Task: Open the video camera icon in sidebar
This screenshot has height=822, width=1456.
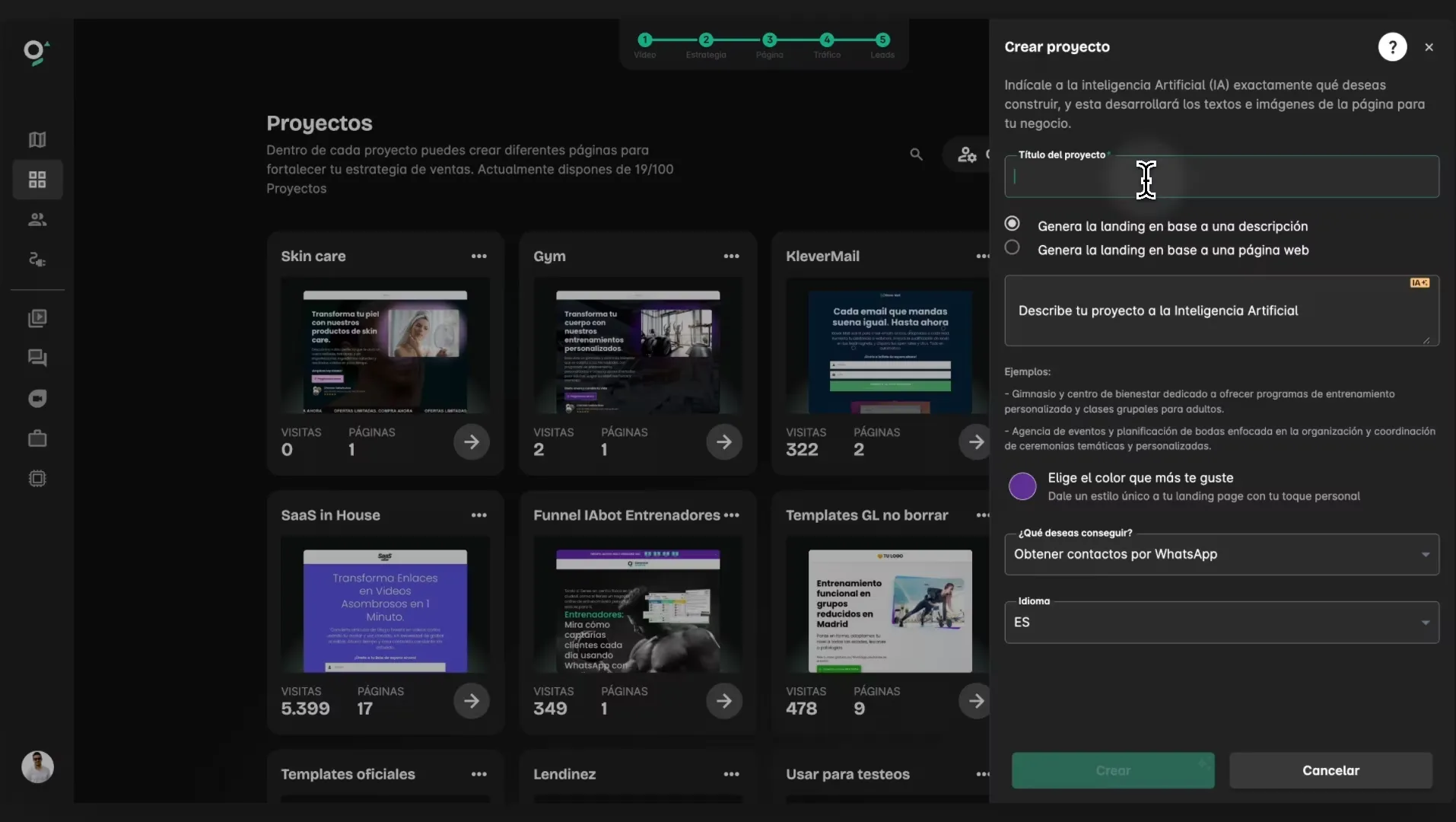Action: click(37, 398)
